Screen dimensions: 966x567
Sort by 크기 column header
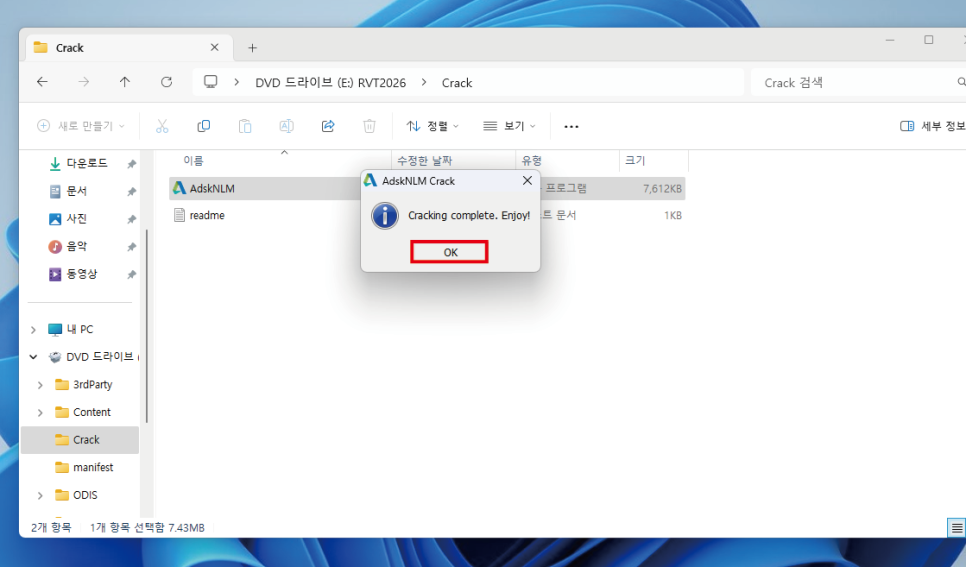635,161
